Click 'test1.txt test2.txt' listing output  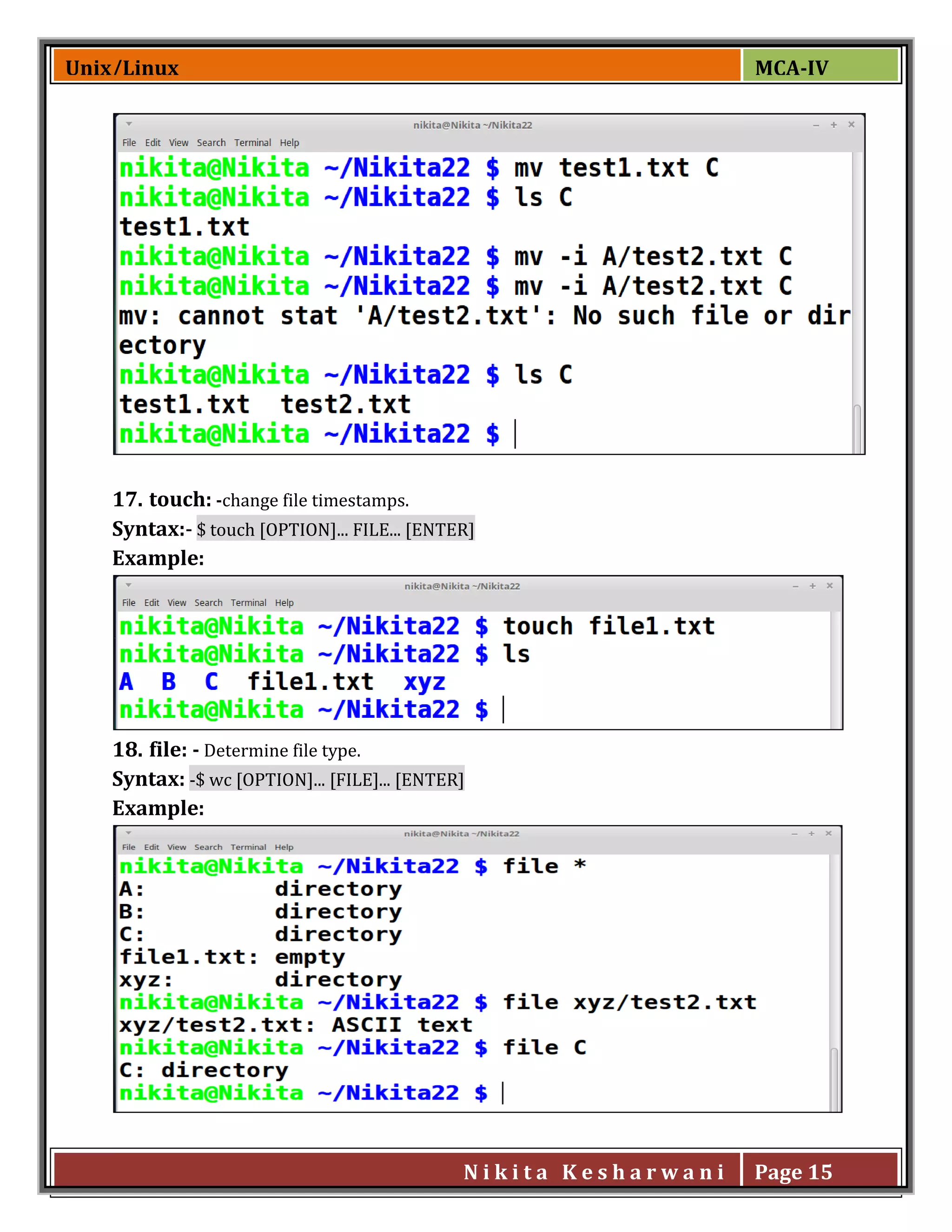click(265, 404)
